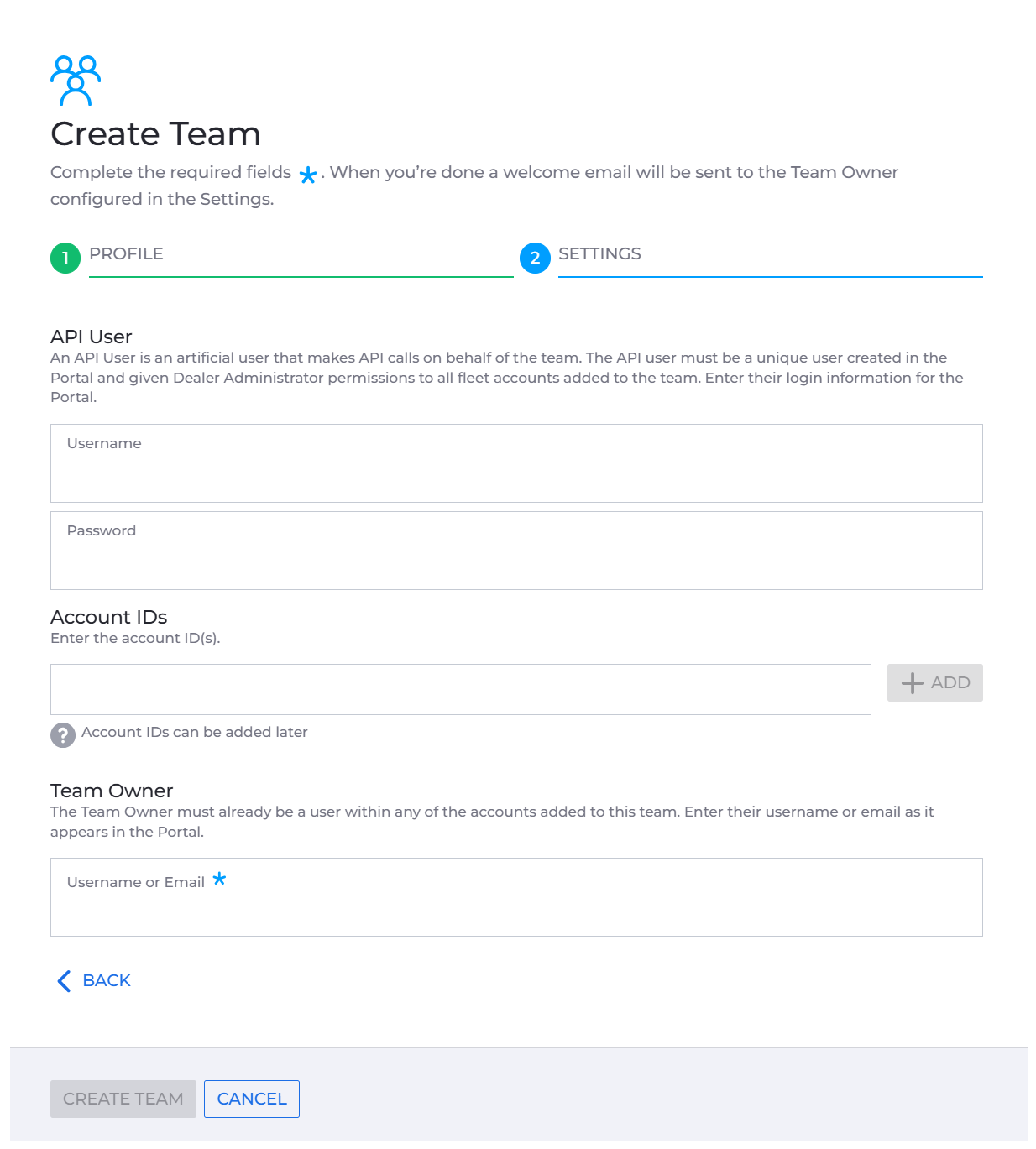Click the green step 1 circle
This screenshot has height=1149, width=1036.
pyautogui.click(x=65, y=258)
